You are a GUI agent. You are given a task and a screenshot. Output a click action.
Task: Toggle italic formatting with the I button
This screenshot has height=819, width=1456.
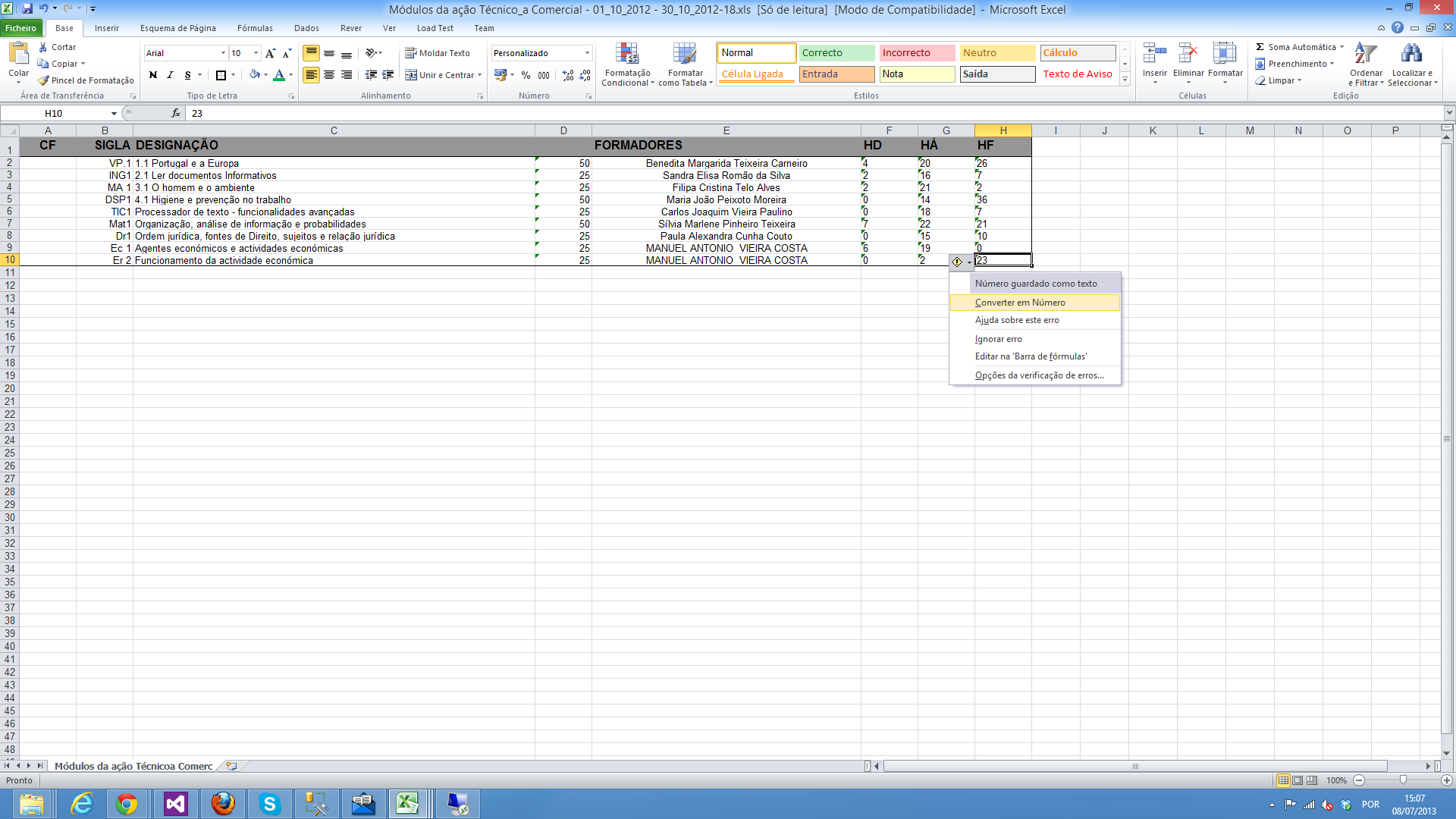[170, 75]
